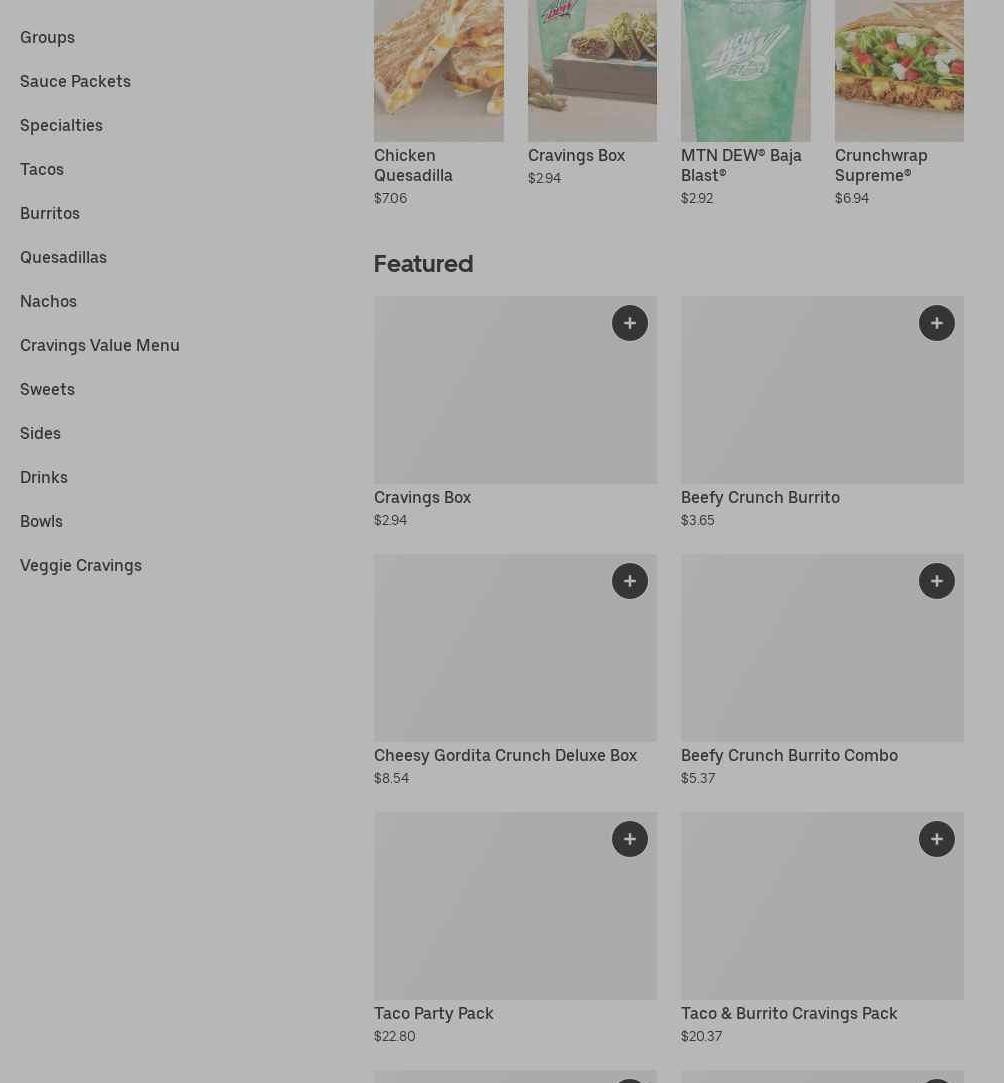
Task: Open the top Cravings Box carousel thumbnail
Action: (592, 70)
